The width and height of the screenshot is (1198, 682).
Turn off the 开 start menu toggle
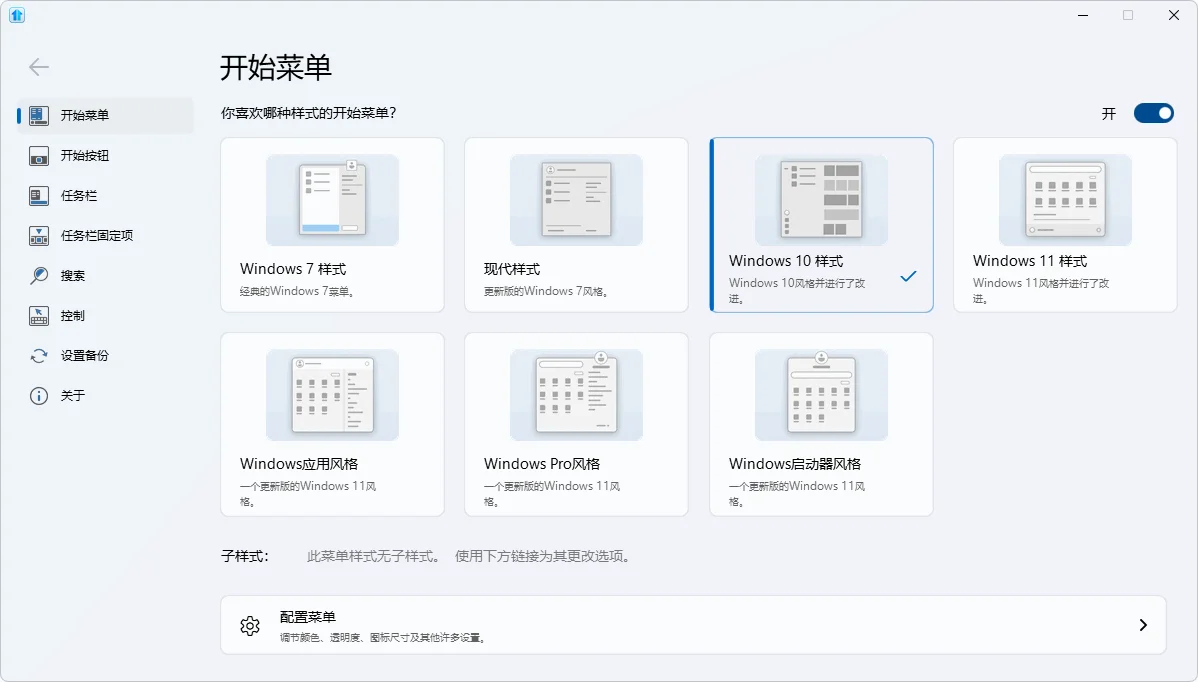pyautogui.click(x=1154, y=113)
